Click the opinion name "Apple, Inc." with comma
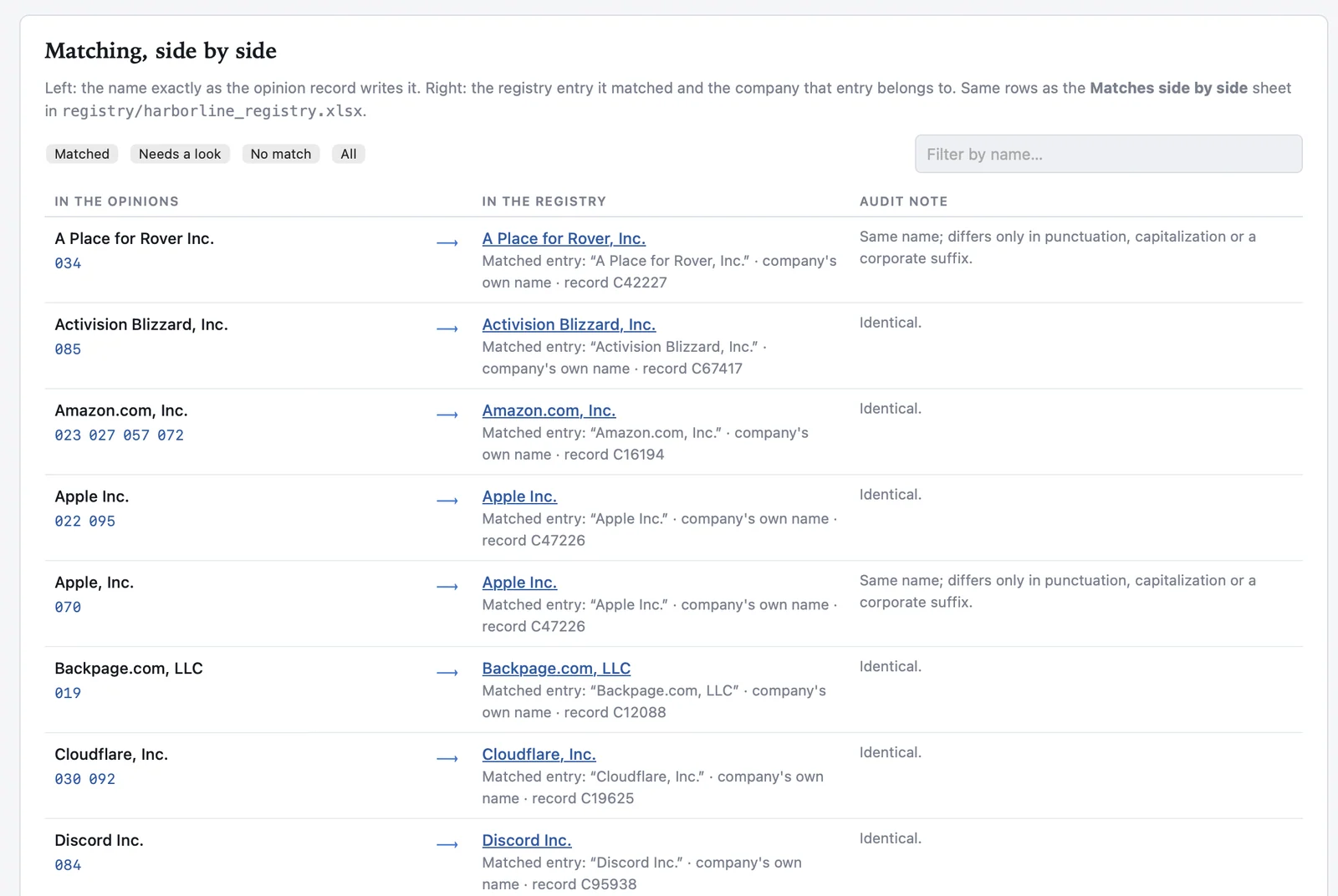This screenshot has height=896, width=1338. coord(94,583)
